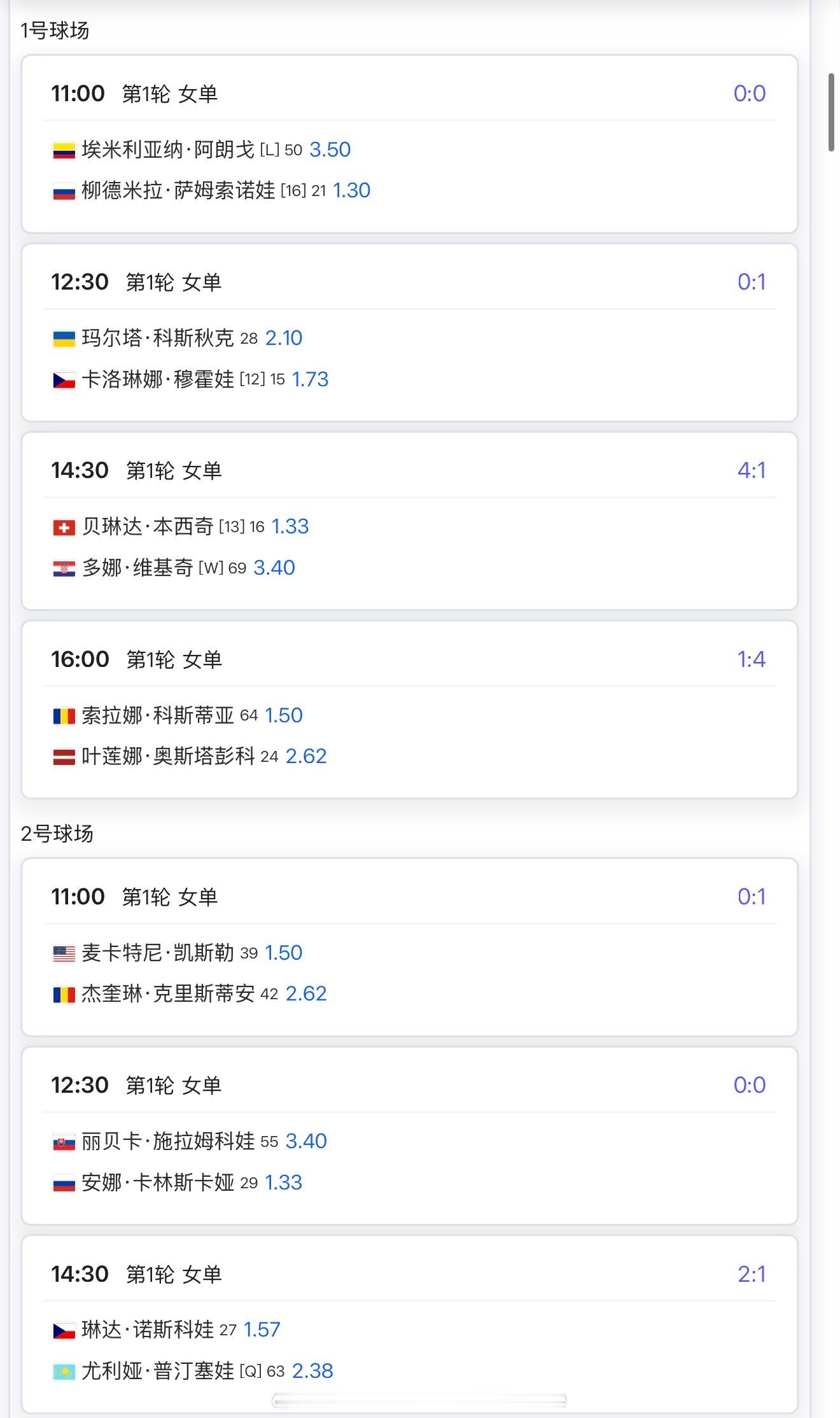Open the 2:1 score on court 2
This screenshot has width=840, height=1418.
(751, 1274)
